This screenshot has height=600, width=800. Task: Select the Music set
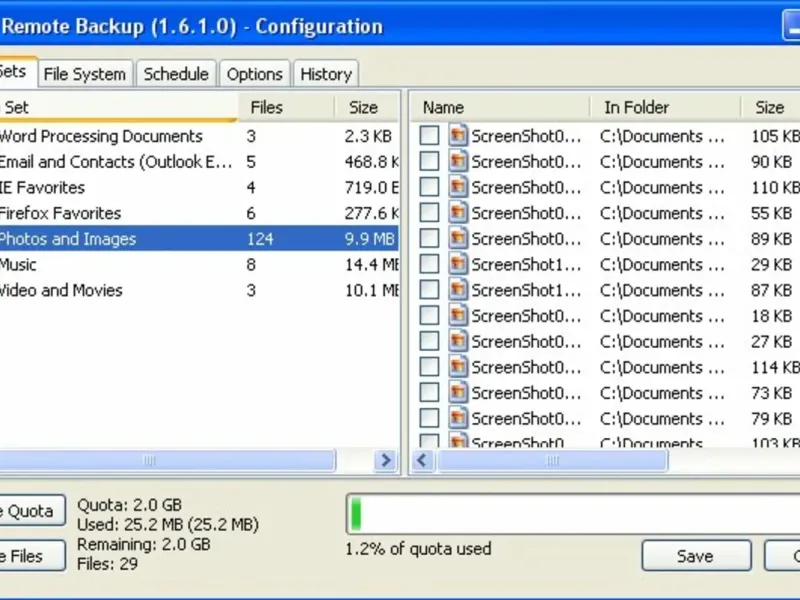tap(18, 264)
